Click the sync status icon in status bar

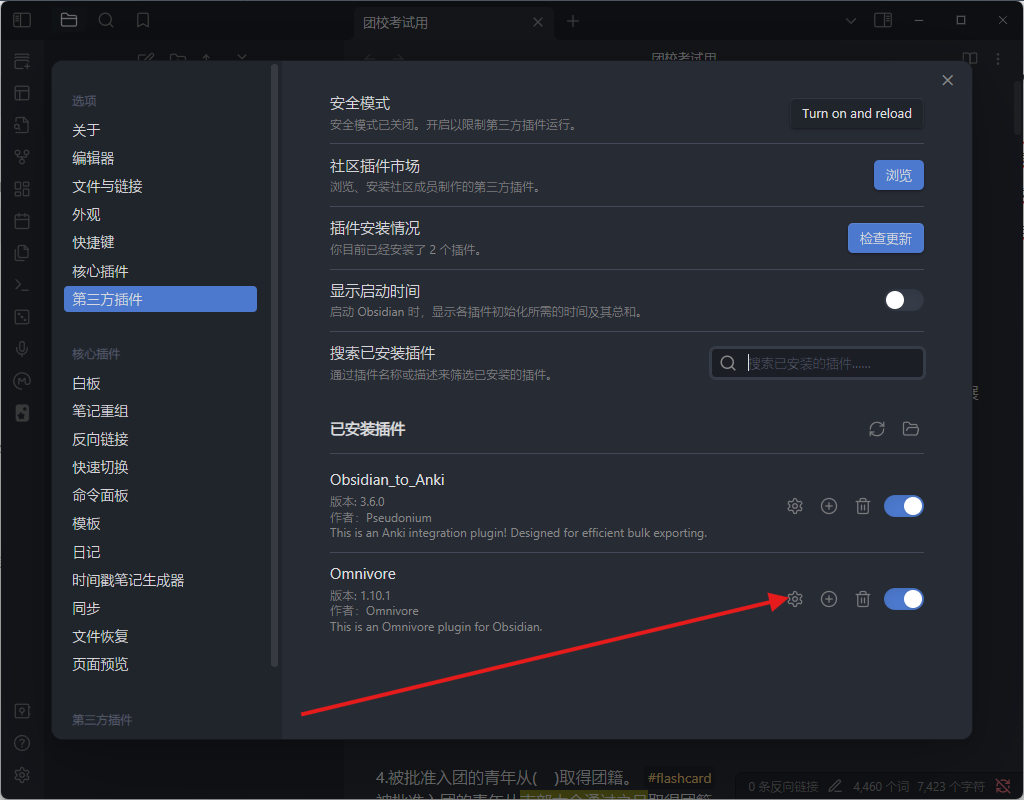pyautogui.click(x=1003, y=786)
